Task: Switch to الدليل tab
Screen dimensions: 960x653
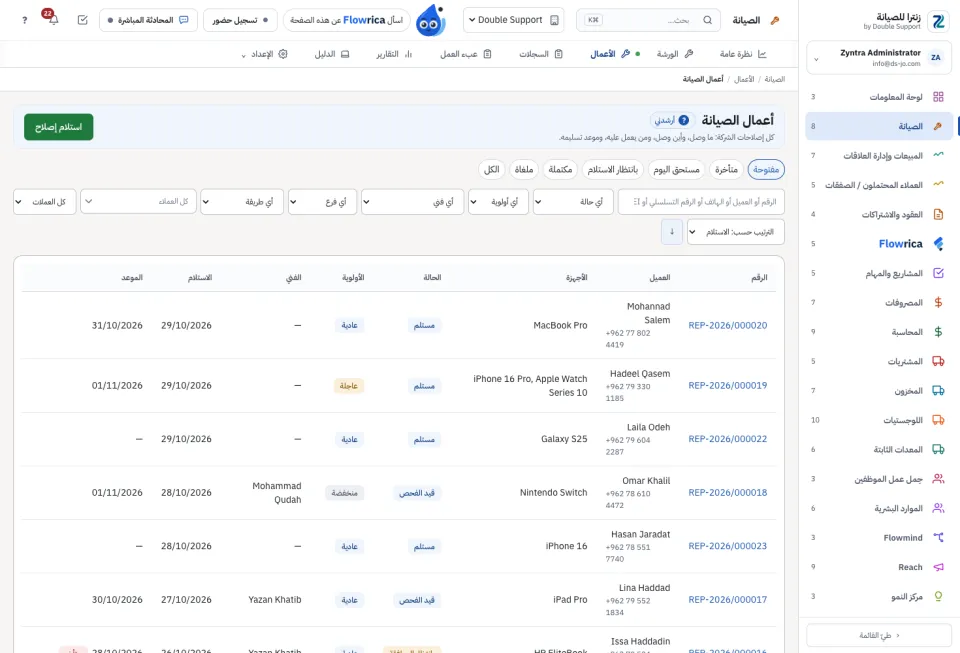Action: coord(331,54)
